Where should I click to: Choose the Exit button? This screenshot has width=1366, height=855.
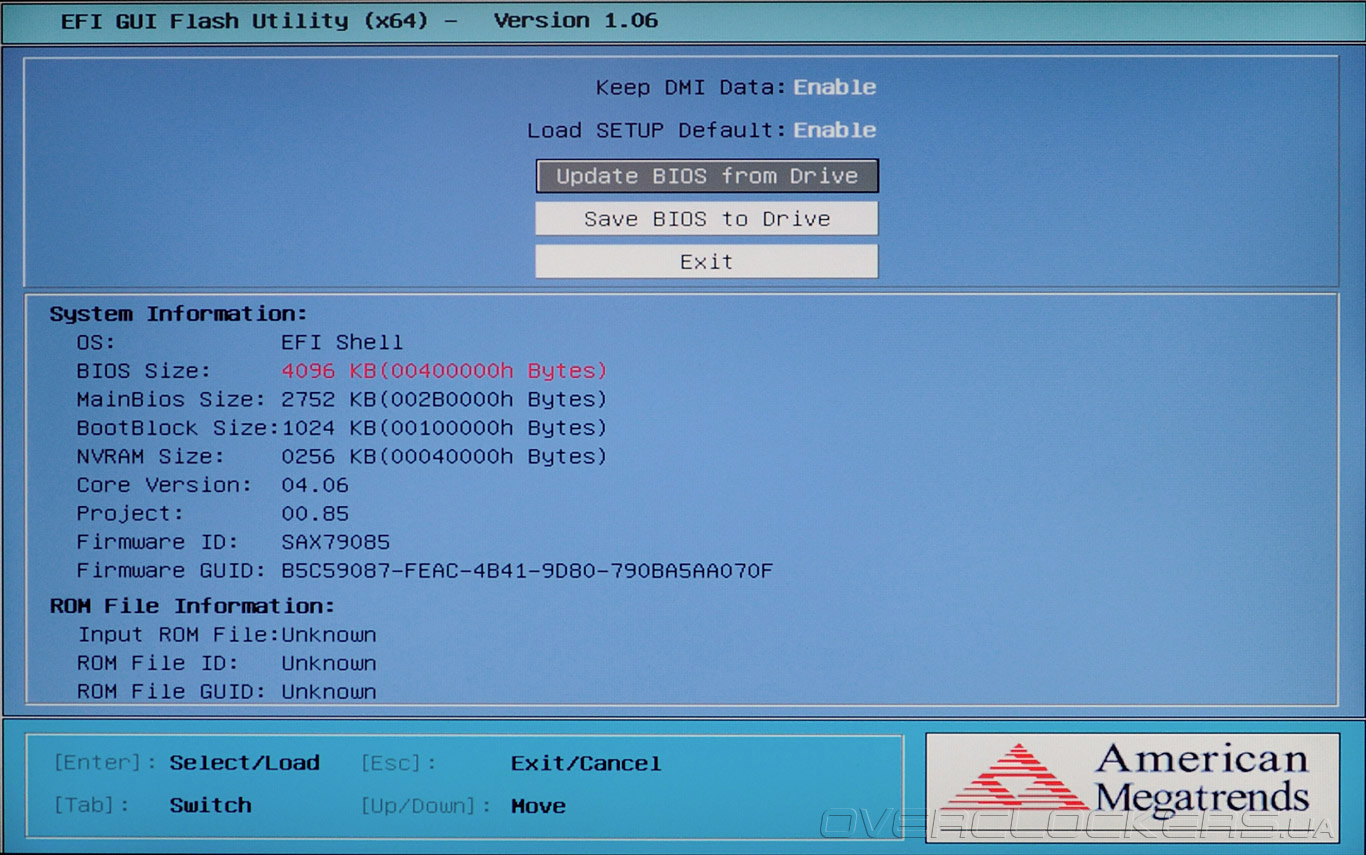pyautogui.click(x=707, y=262)
